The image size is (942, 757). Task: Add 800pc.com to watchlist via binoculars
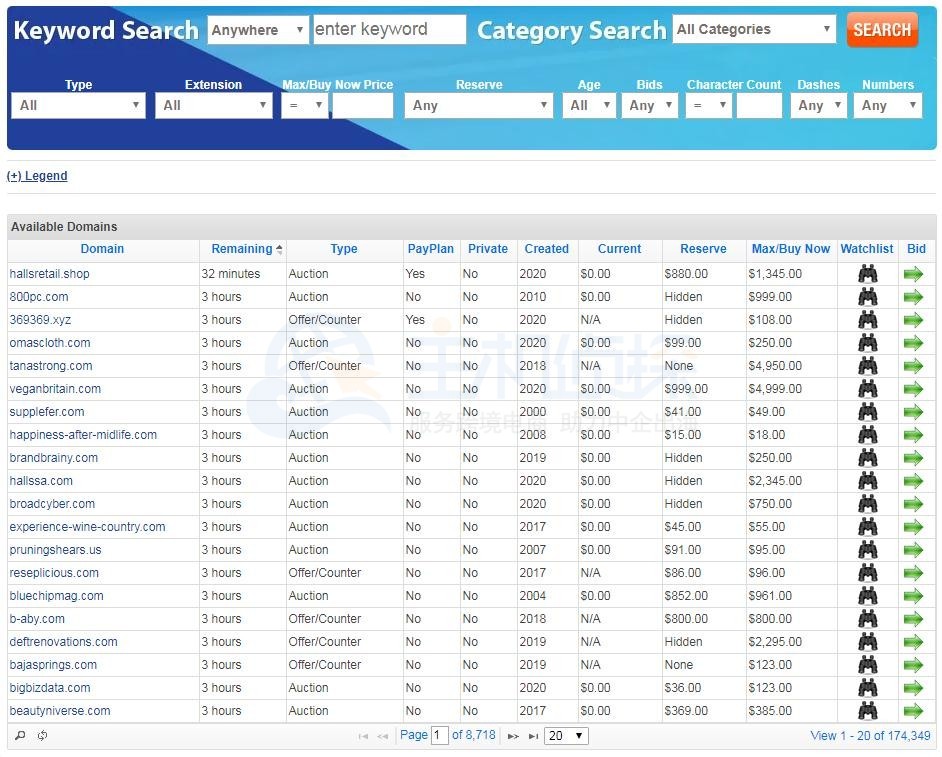tap(867, 297)
